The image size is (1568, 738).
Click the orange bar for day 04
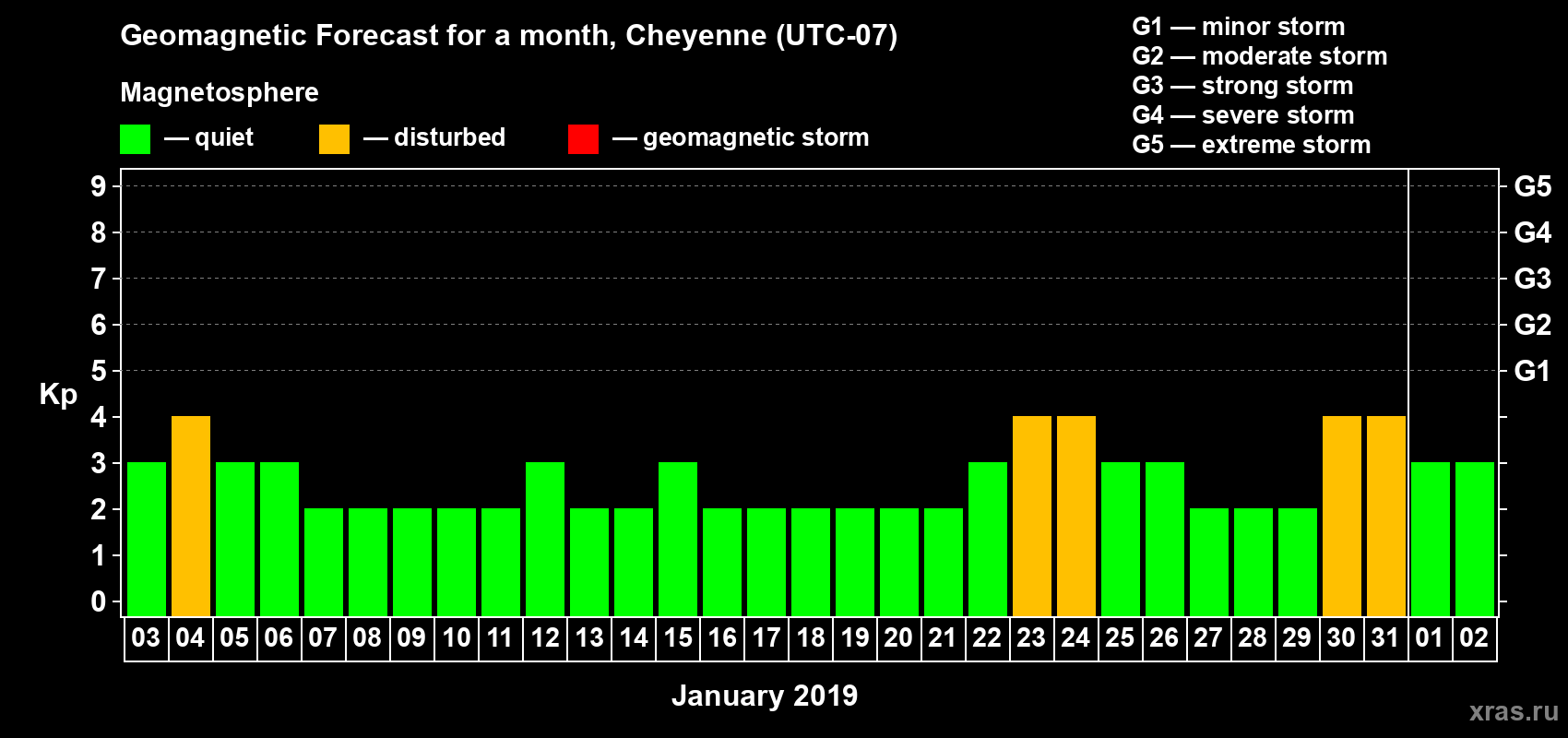point(191,517)
